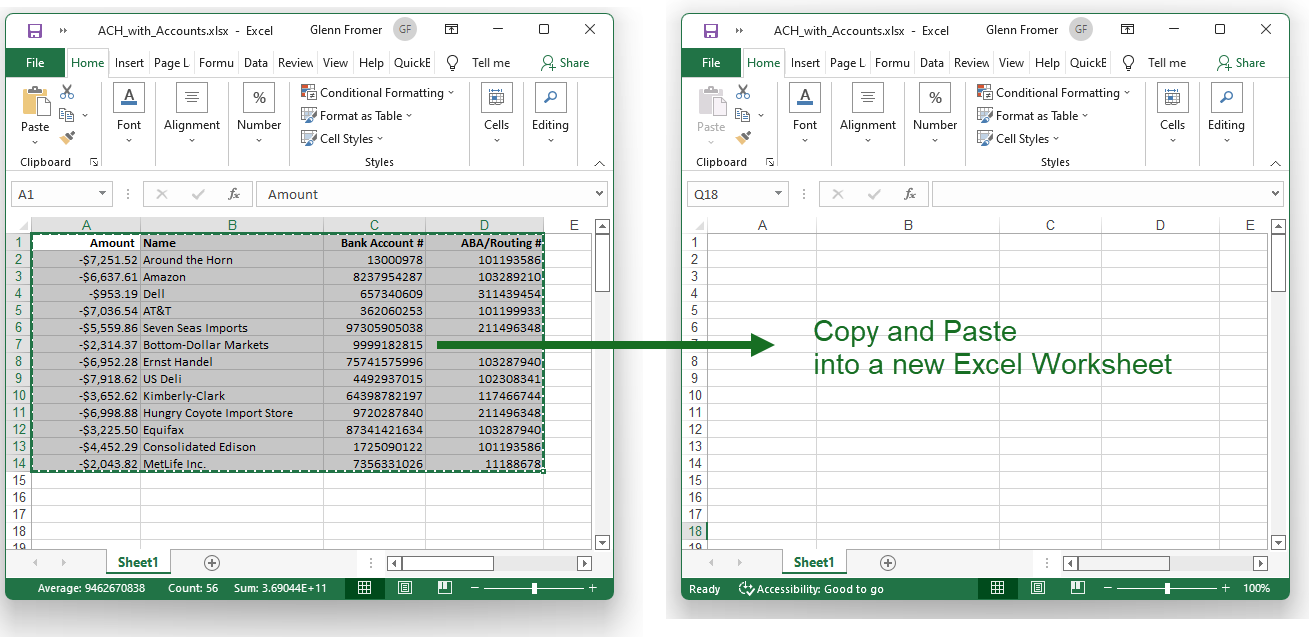The width and height of the screenshot is (1309, 637).
Task: Click zoom slider handle in left window
Action: (534, 588)
